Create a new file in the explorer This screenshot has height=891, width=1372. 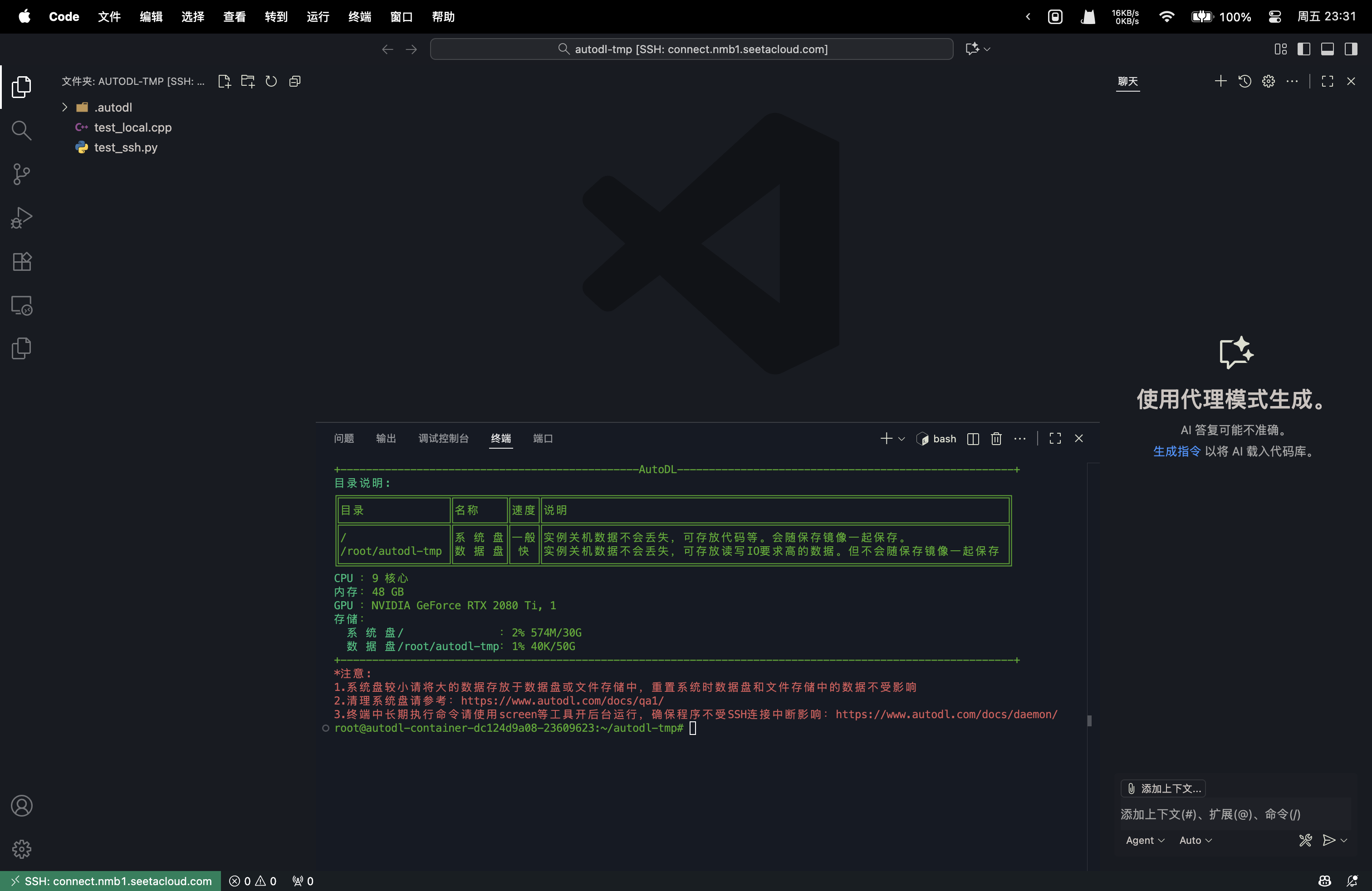pos(224,81)
